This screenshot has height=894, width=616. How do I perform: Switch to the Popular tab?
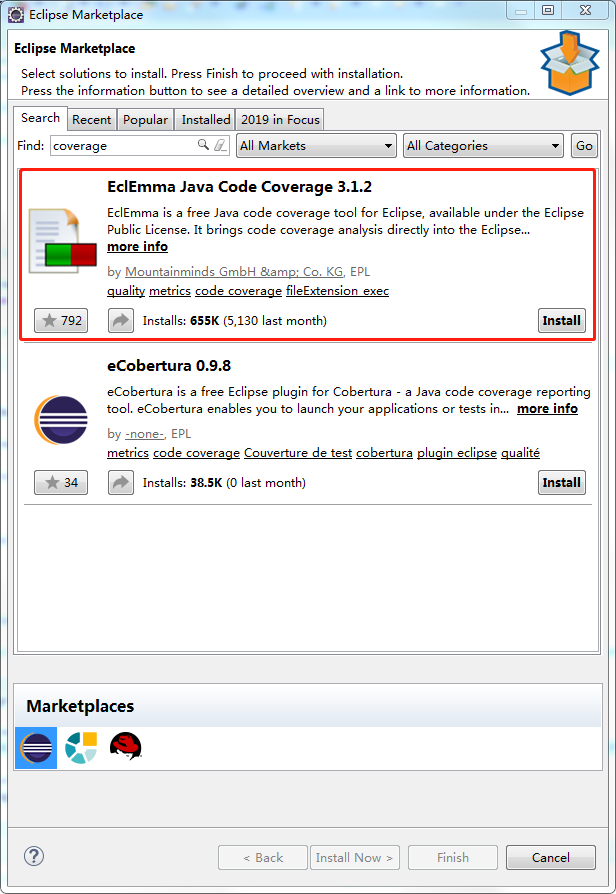(x=145, y=120)
